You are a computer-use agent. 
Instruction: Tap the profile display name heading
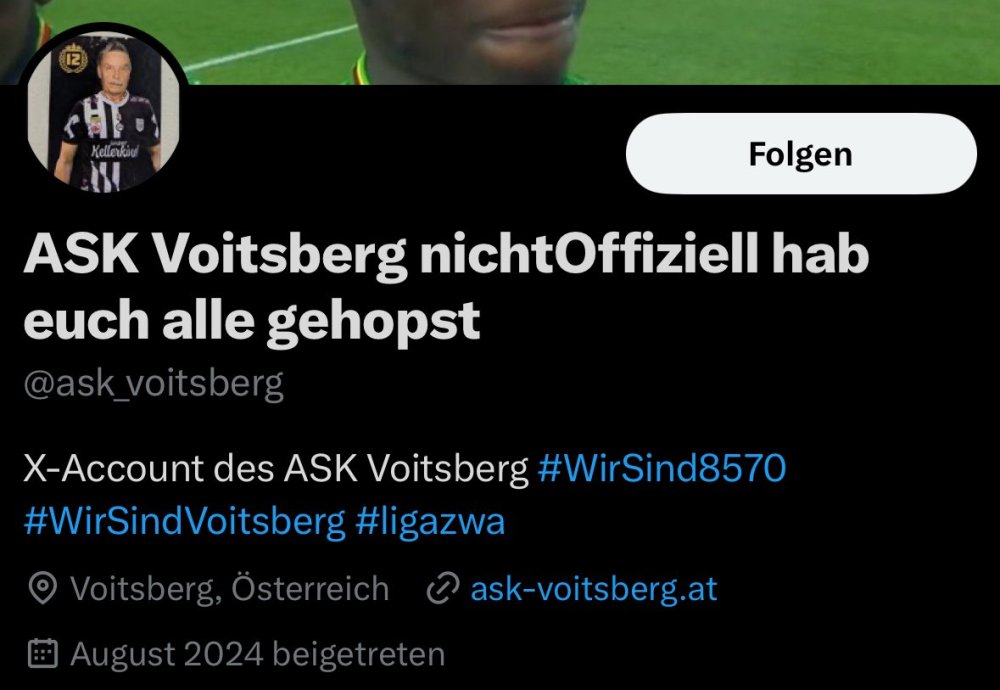pos(446,287)
